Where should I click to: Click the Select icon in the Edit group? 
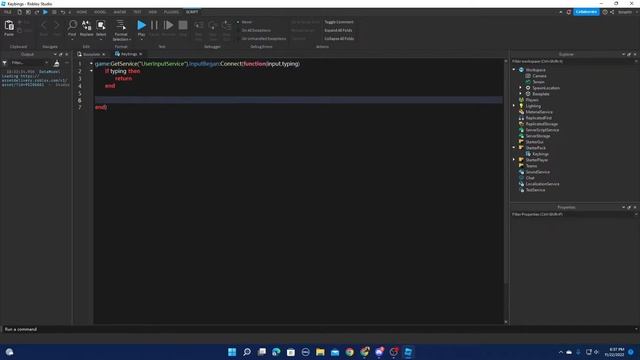(x=101, y=25)
